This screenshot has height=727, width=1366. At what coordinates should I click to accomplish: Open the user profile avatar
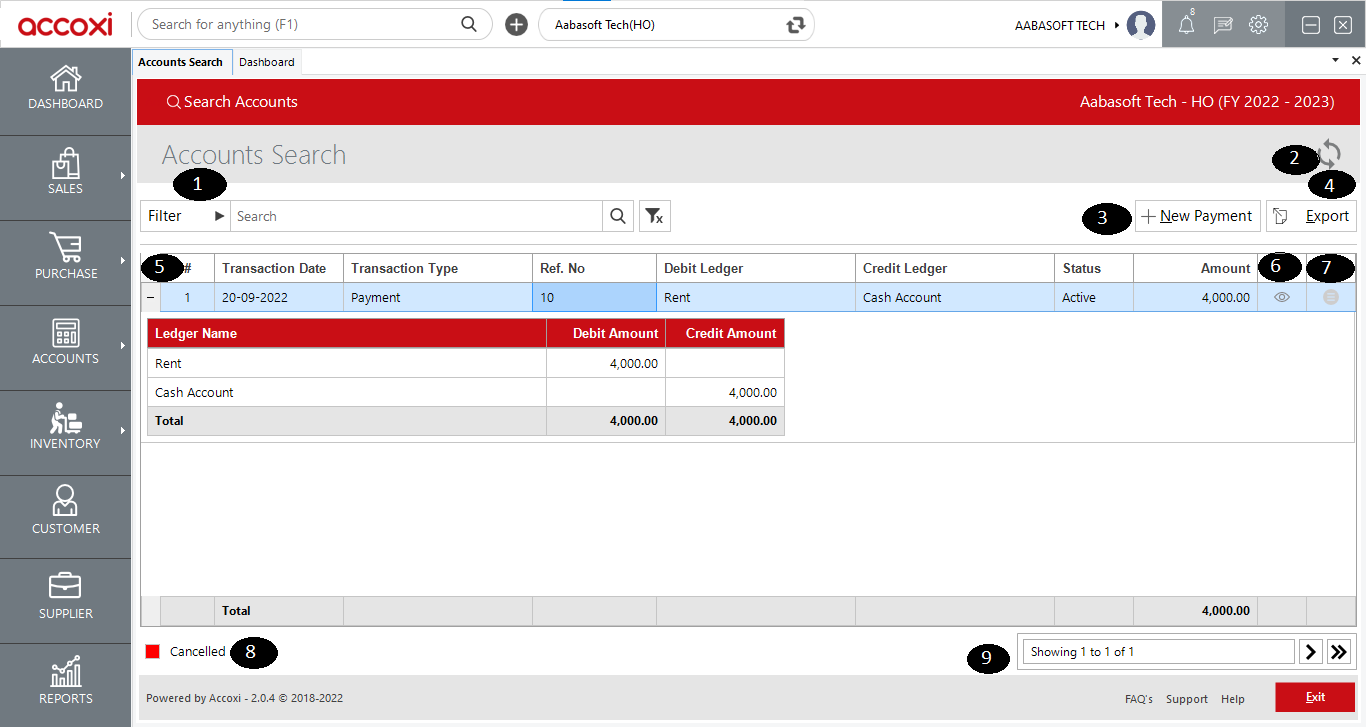coord(1141,25)
